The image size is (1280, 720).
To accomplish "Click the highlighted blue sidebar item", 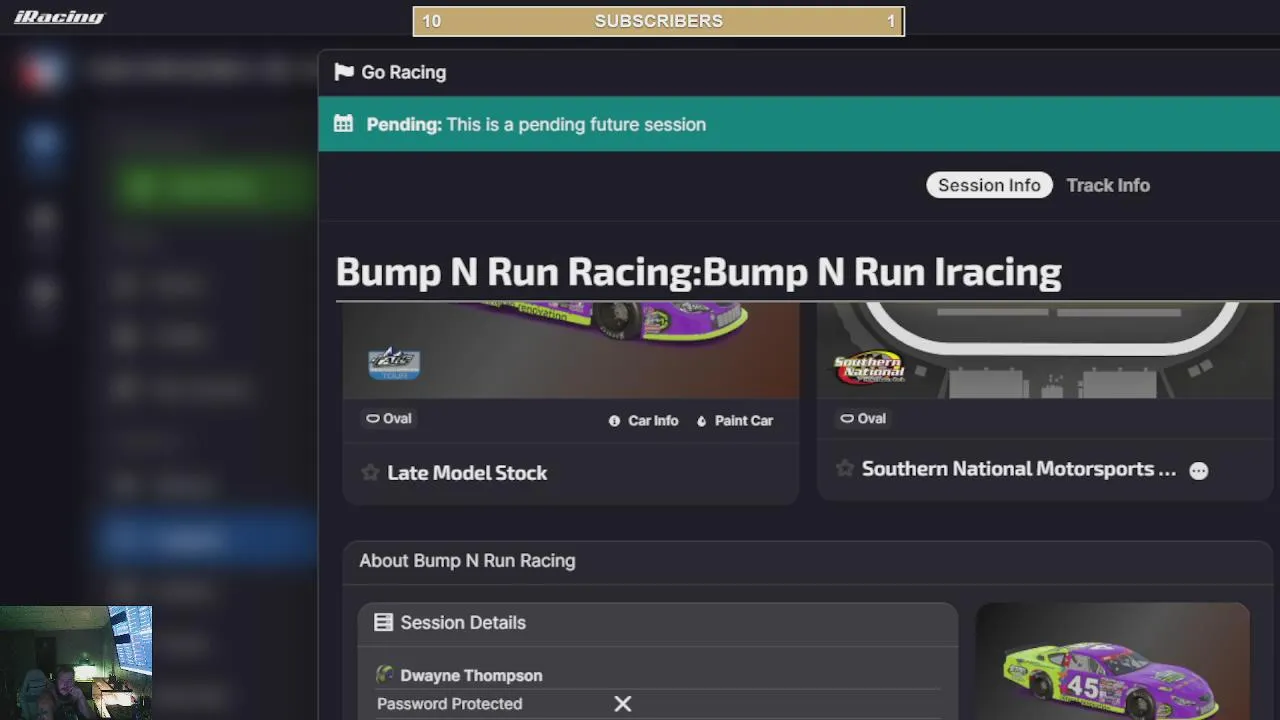I will tap(208, 539).
